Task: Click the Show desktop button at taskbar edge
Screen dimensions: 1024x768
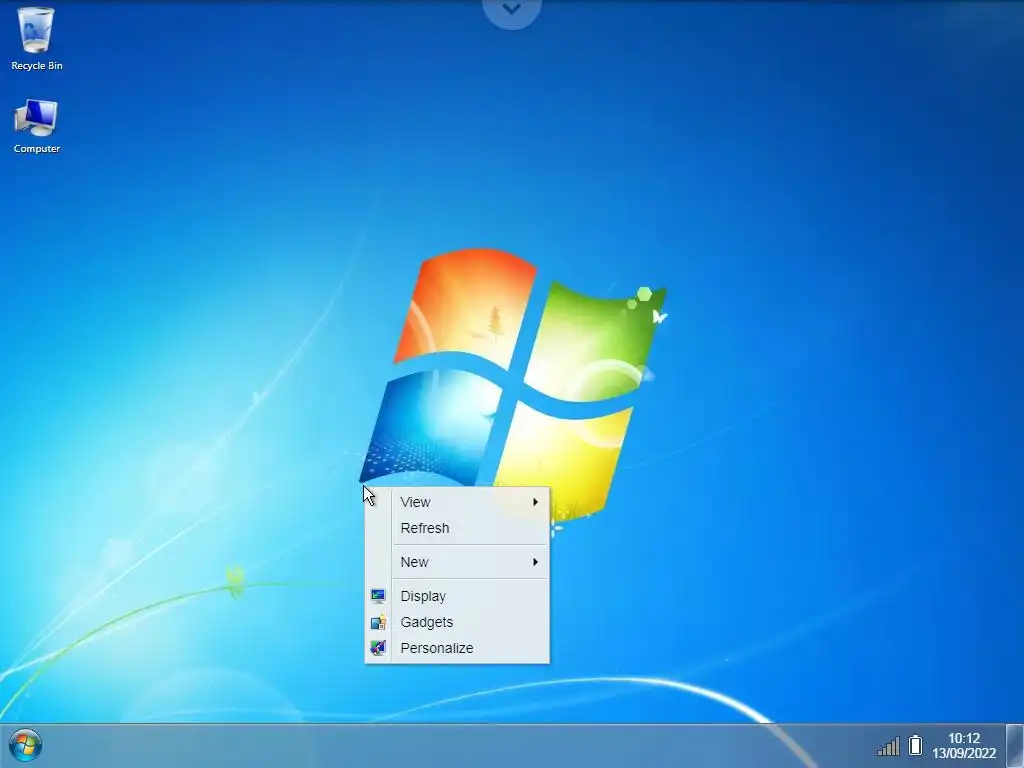Action: pyautogui.click(x=1015, y=746)
